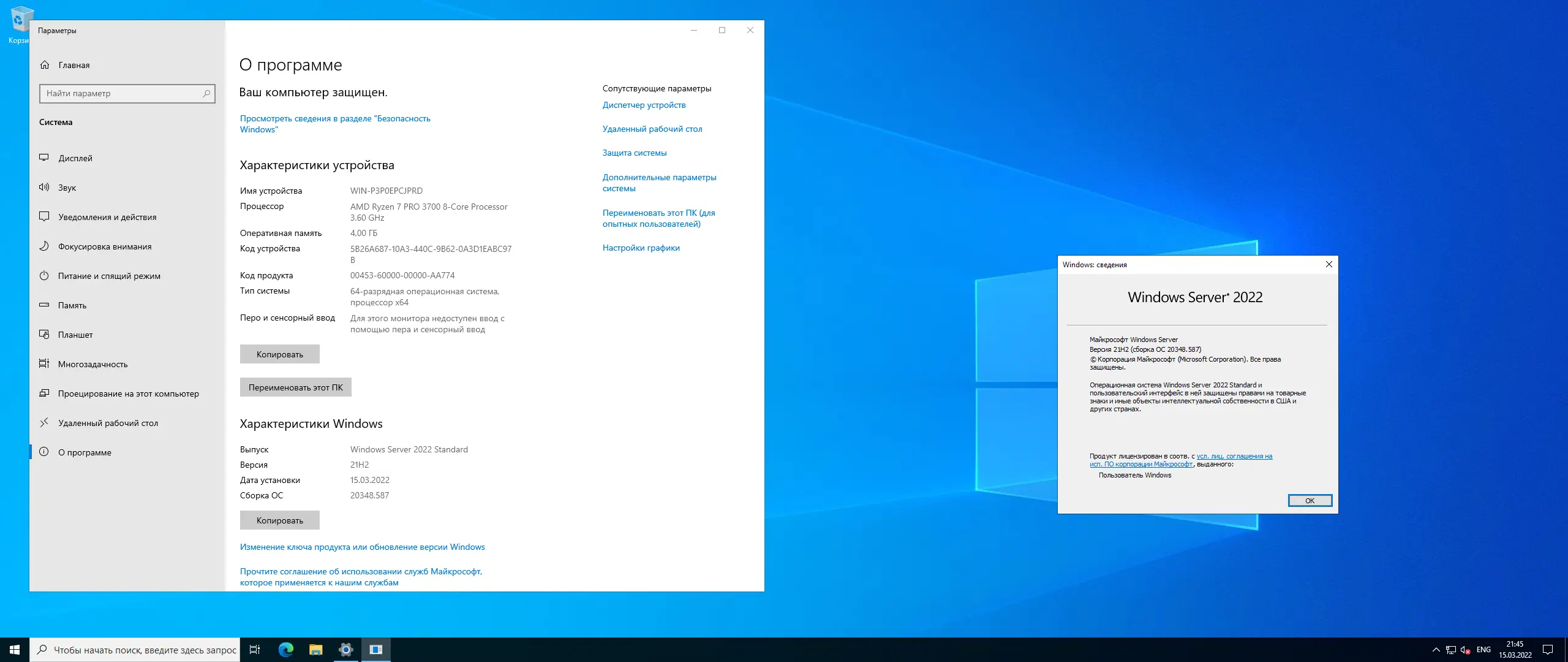Confirm OK in the Windows сведения dialog
The width and height of the screenshot is (1568, 662).
[x=1310, y=501]
